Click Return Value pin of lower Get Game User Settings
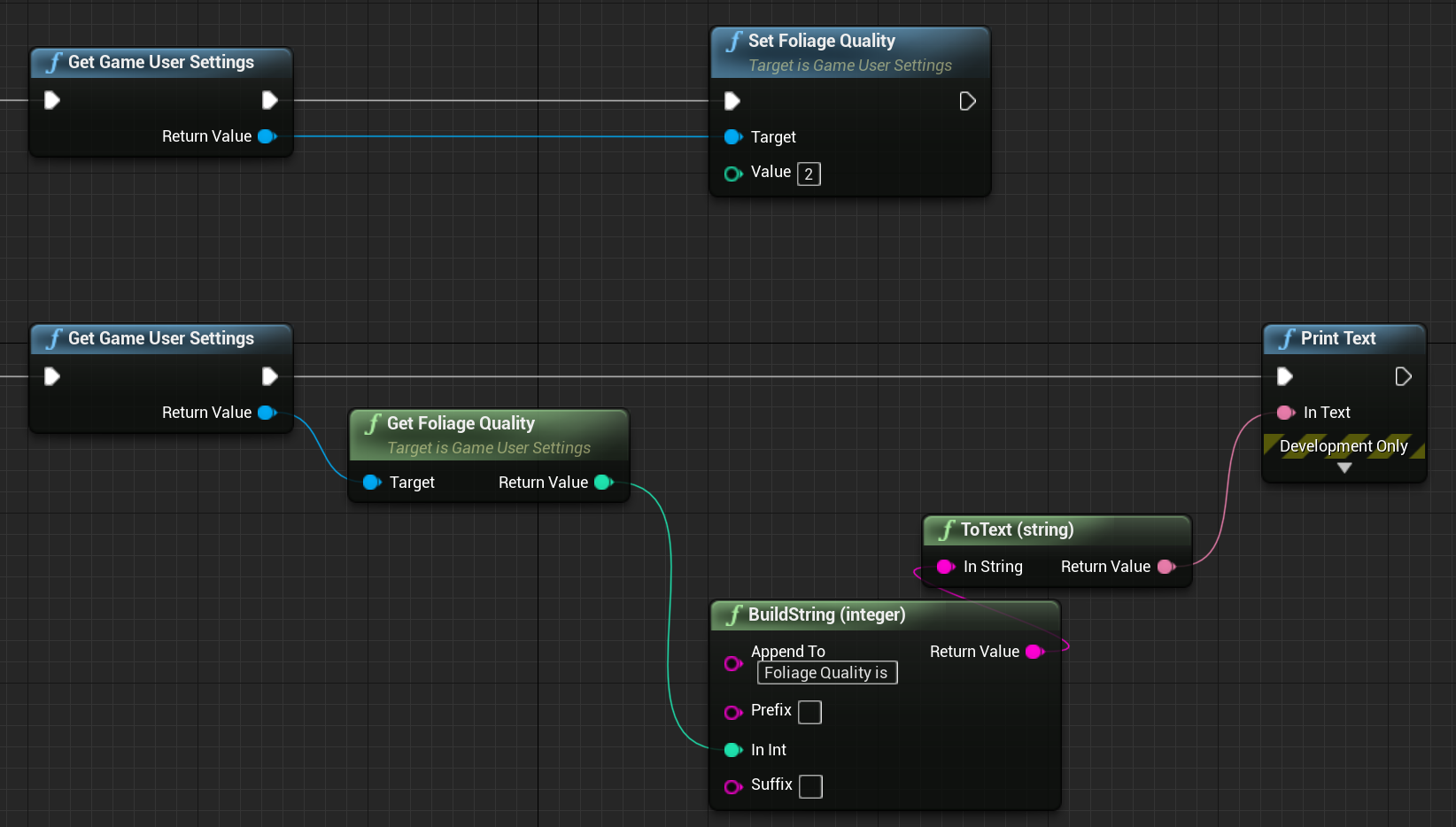Image resolution: width=1456 pixels, height=827 pixels. click(x=267, y=413)
